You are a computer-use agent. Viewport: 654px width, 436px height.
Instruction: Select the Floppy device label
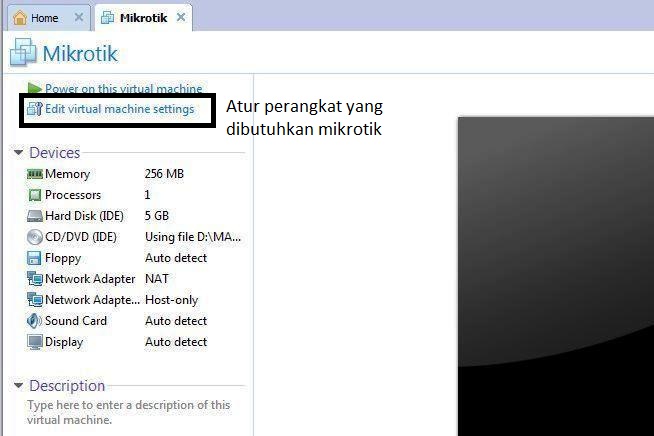[63, 258]
